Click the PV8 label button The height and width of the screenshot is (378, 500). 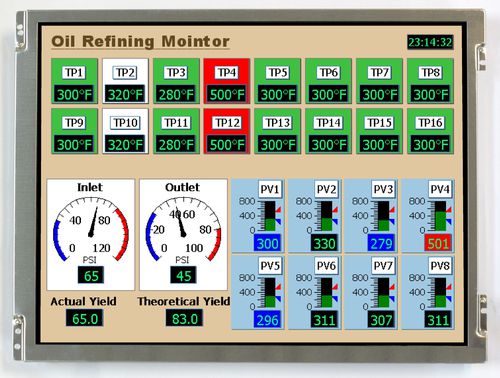440,266
